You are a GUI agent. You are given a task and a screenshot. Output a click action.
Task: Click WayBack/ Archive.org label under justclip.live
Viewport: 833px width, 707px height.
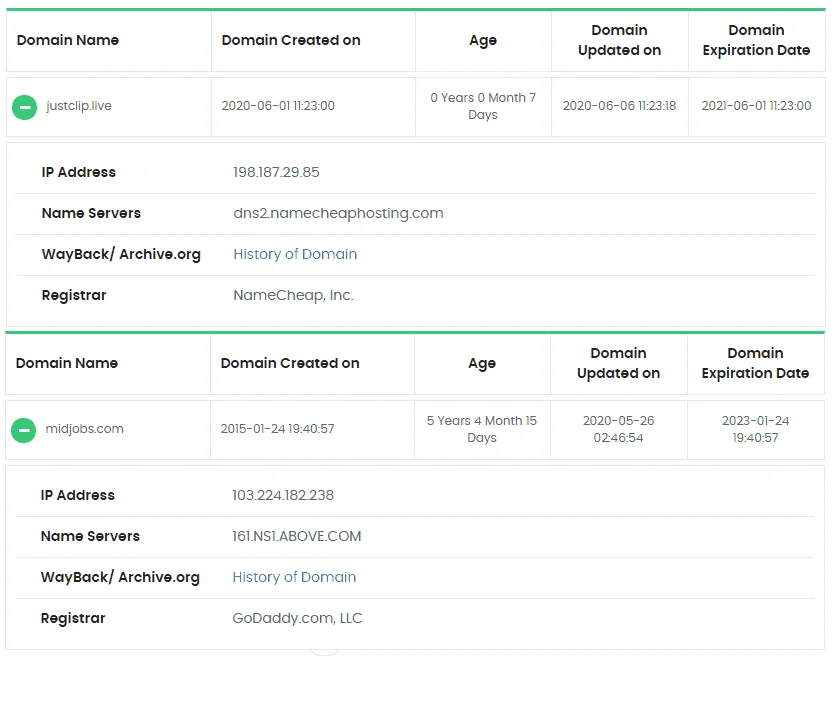click(121, 254)
